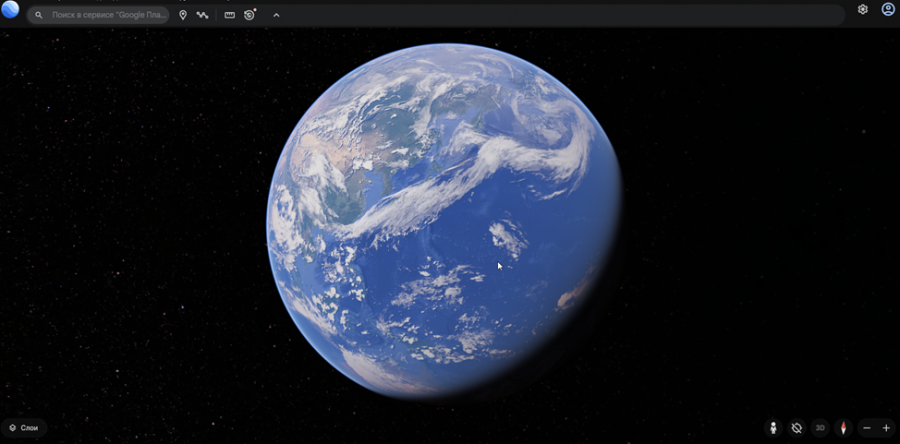The height and width of the screenshot is (444, 900).
Task: Open the user account profile icon
Action: (x=888, y=9)
